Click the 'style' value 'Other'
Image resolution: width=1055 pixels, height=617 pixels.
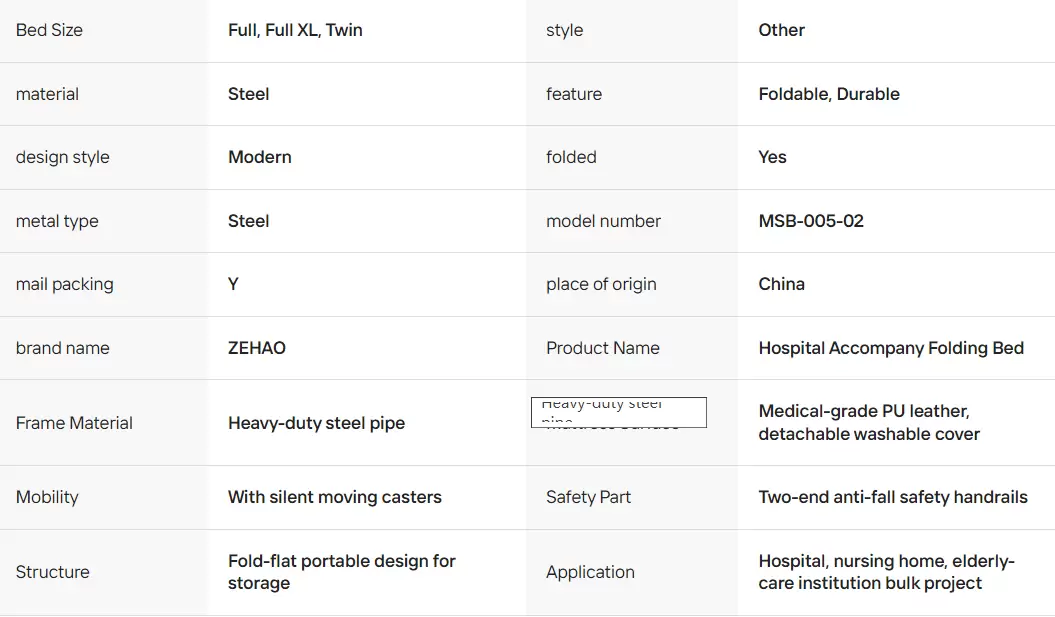781,30
